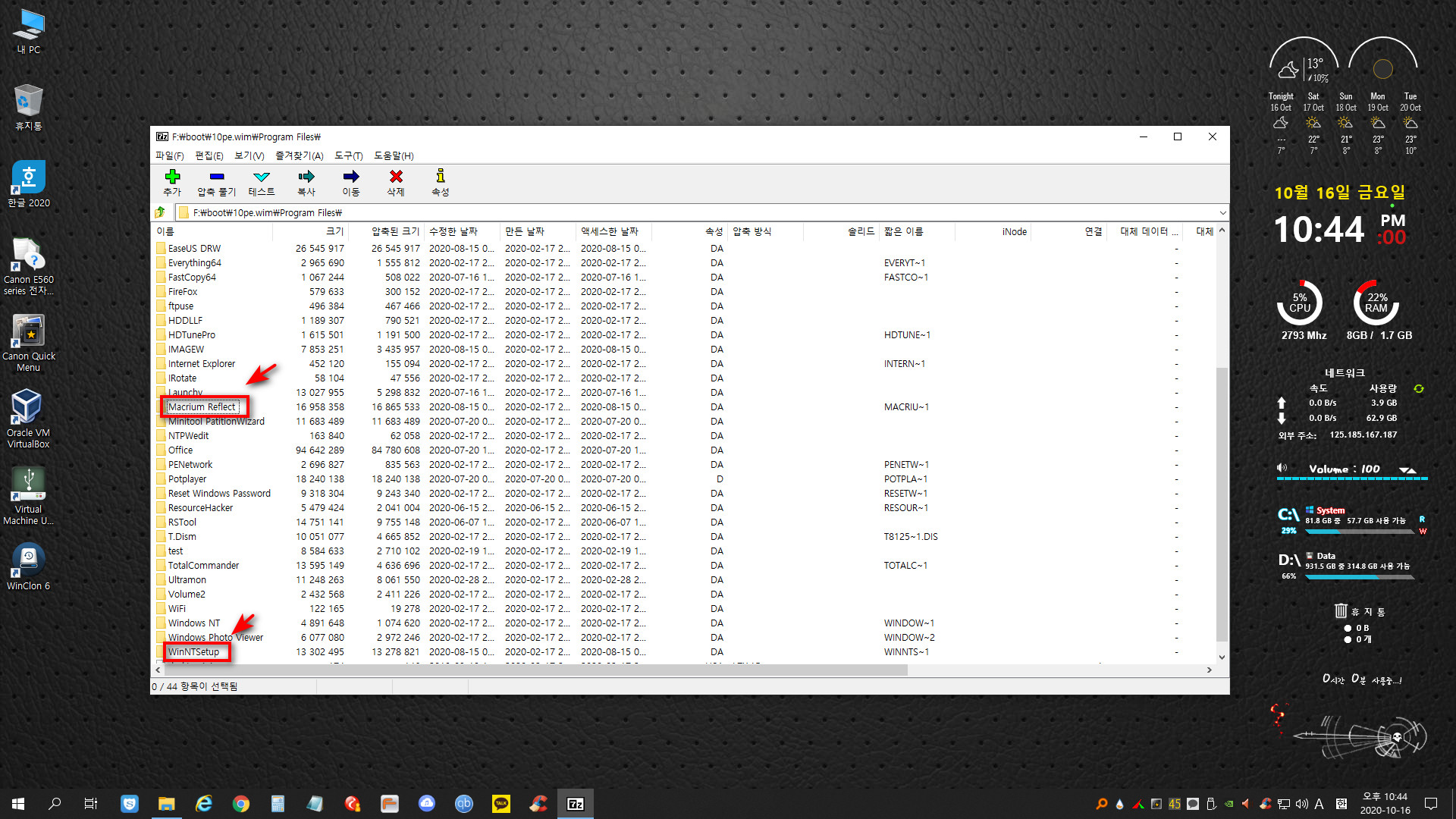This screenshot has height=819, width=1456.
Task: Select the Ultramon folder
Action: point(187,580)
